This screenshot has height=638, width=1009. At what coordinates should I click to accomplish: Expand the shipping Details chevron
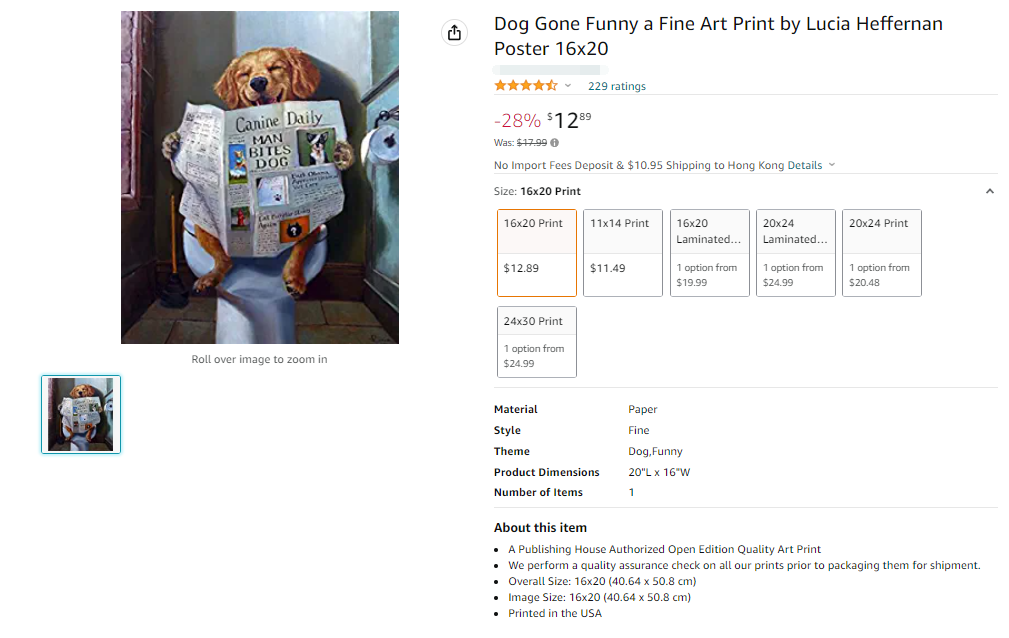pyautogui.click(x=832, y=165)
